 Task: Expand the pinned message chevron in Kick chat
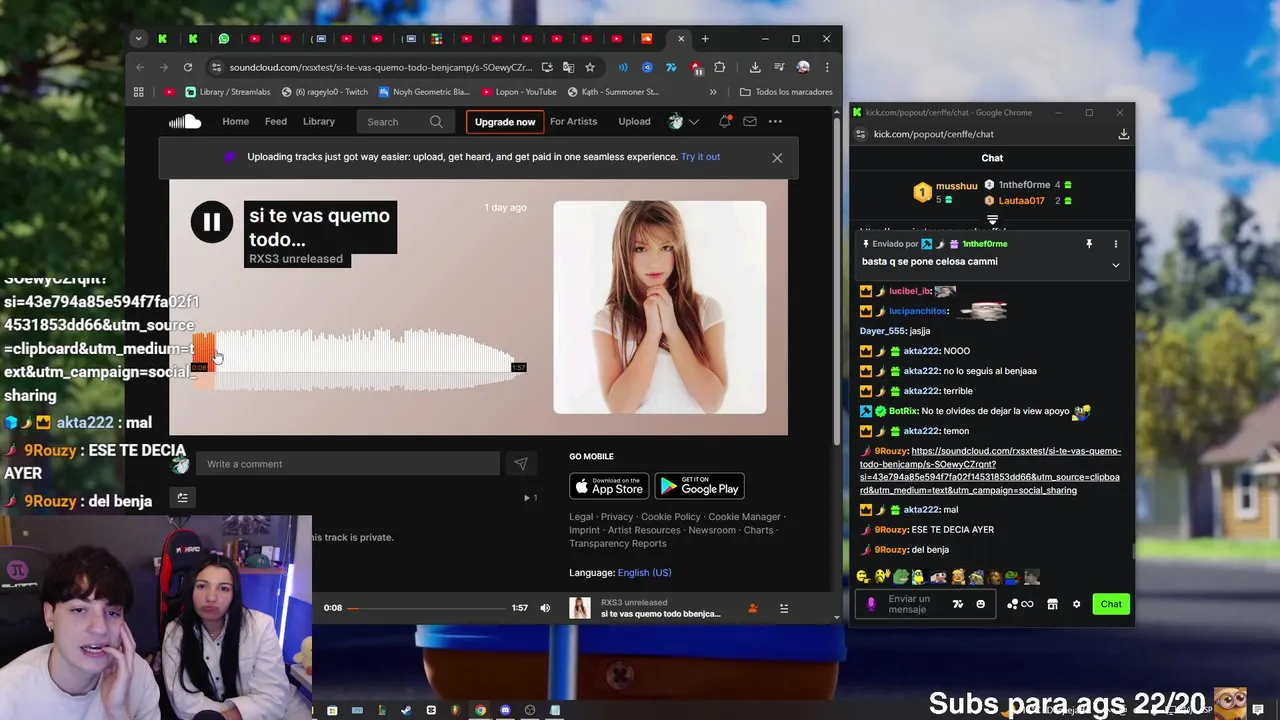1116,265
